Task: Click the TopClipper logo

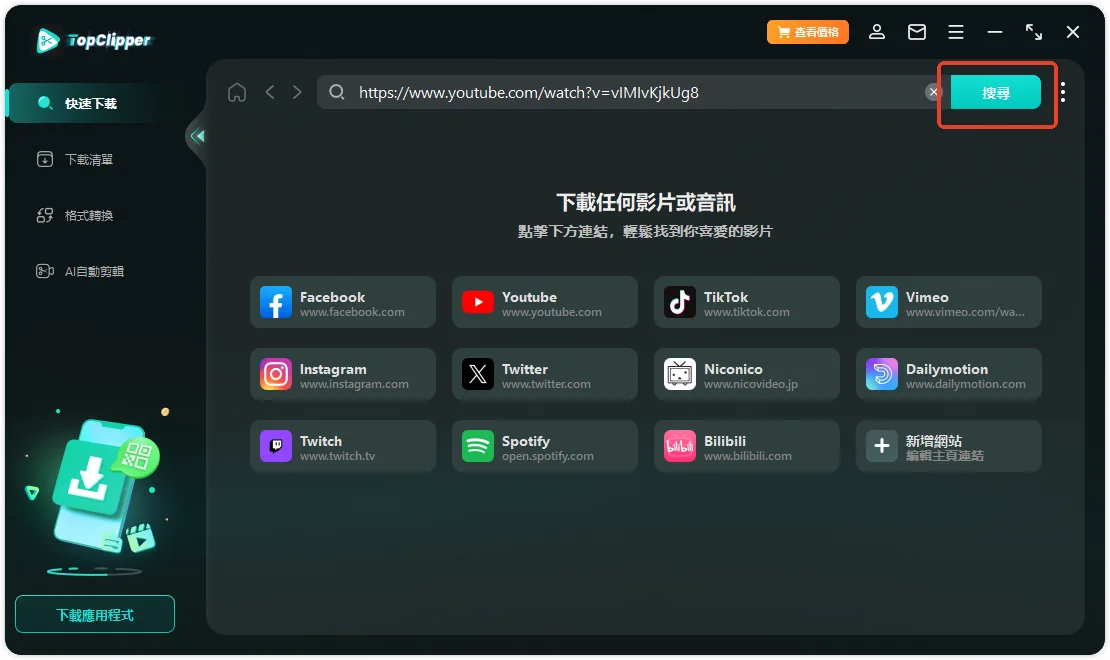Action: [93, 40]
